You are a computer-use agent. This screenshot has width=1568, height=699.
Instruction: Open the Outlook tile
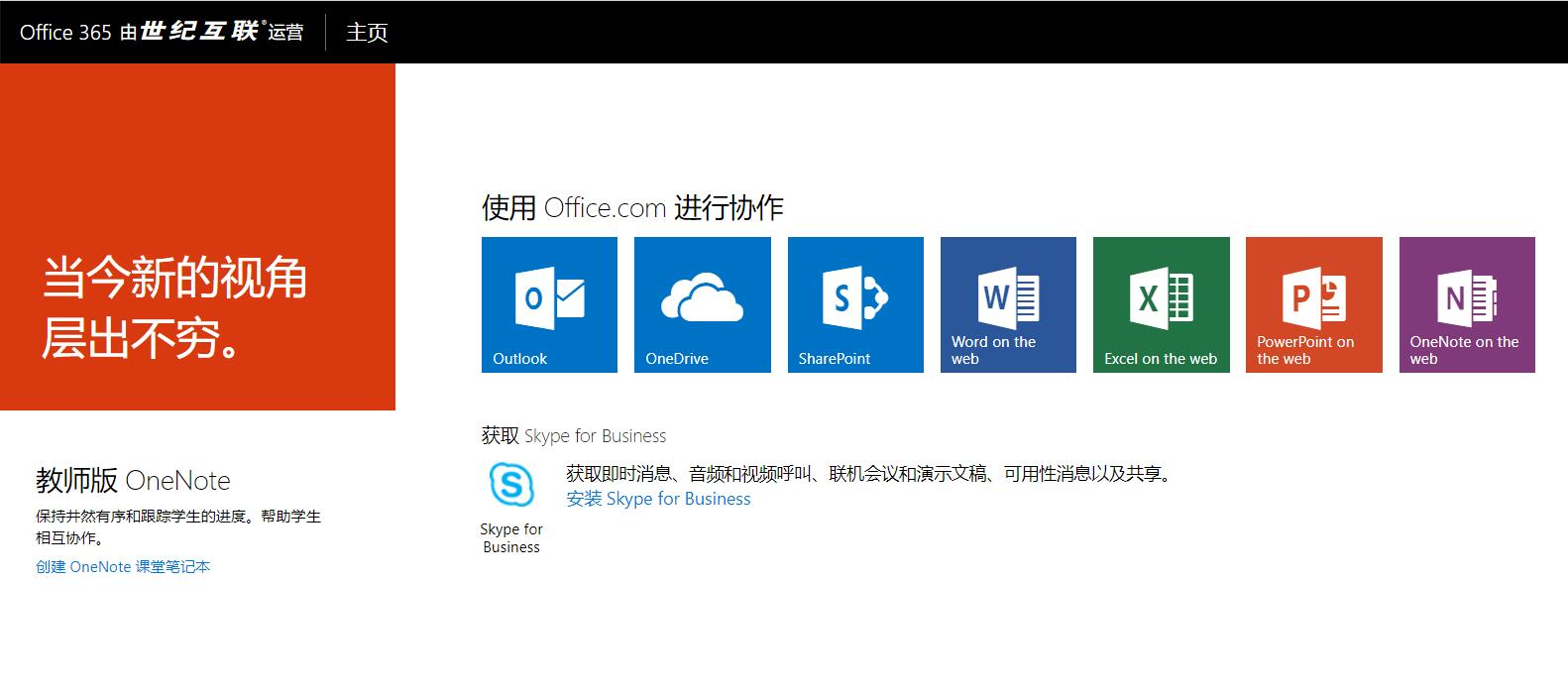pos(549,304)
